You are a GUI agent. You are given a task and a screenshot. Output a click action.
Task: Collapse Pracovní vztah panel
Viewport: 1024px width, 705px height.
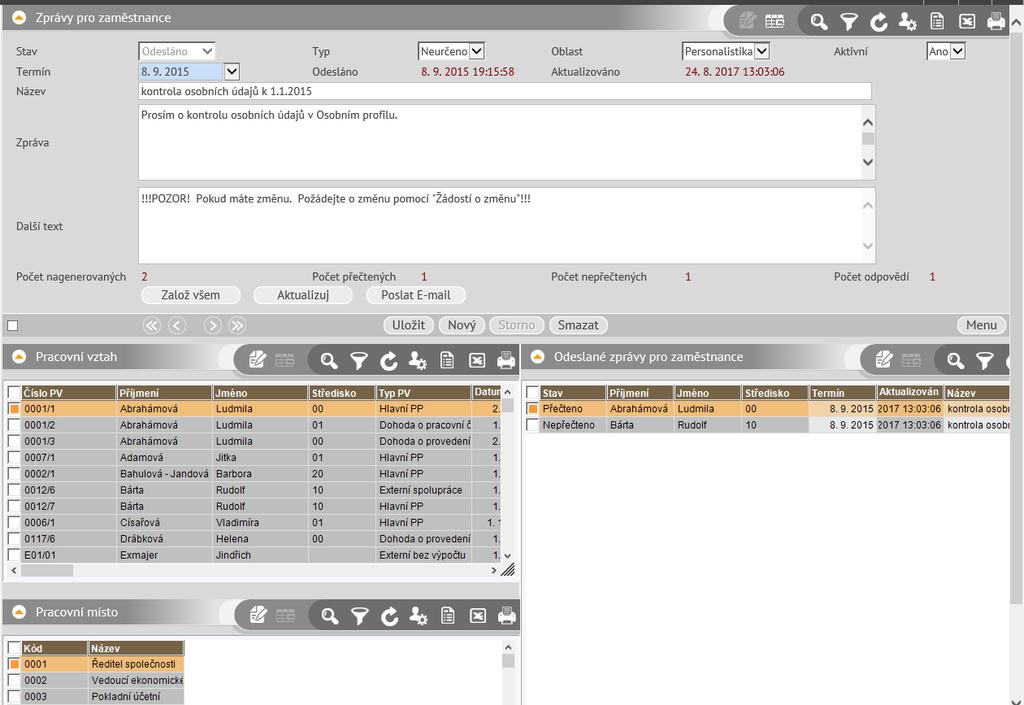(19, 356)
